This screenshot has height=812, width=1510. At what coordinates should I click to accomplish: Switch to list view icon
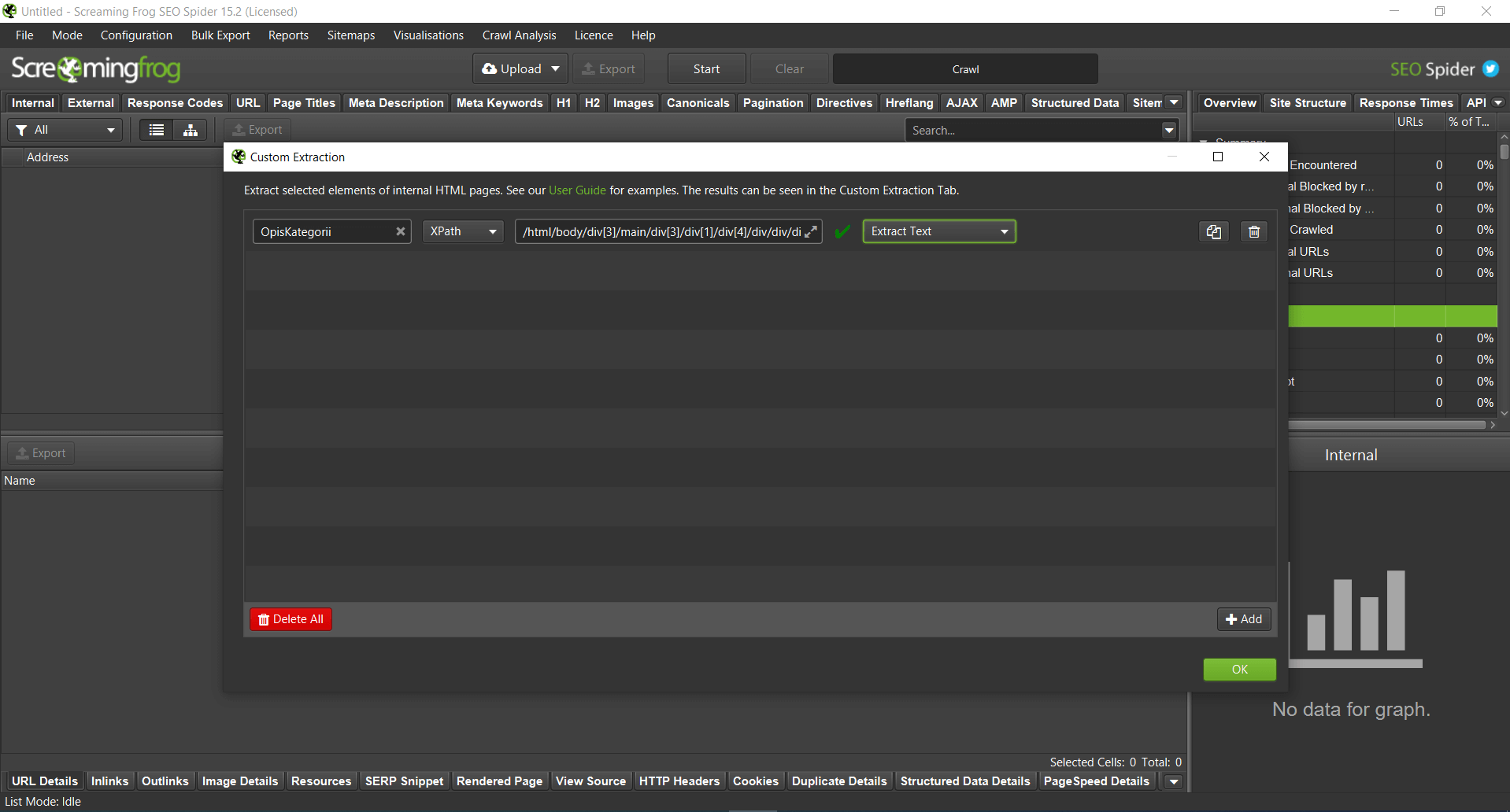pos(157,130)
